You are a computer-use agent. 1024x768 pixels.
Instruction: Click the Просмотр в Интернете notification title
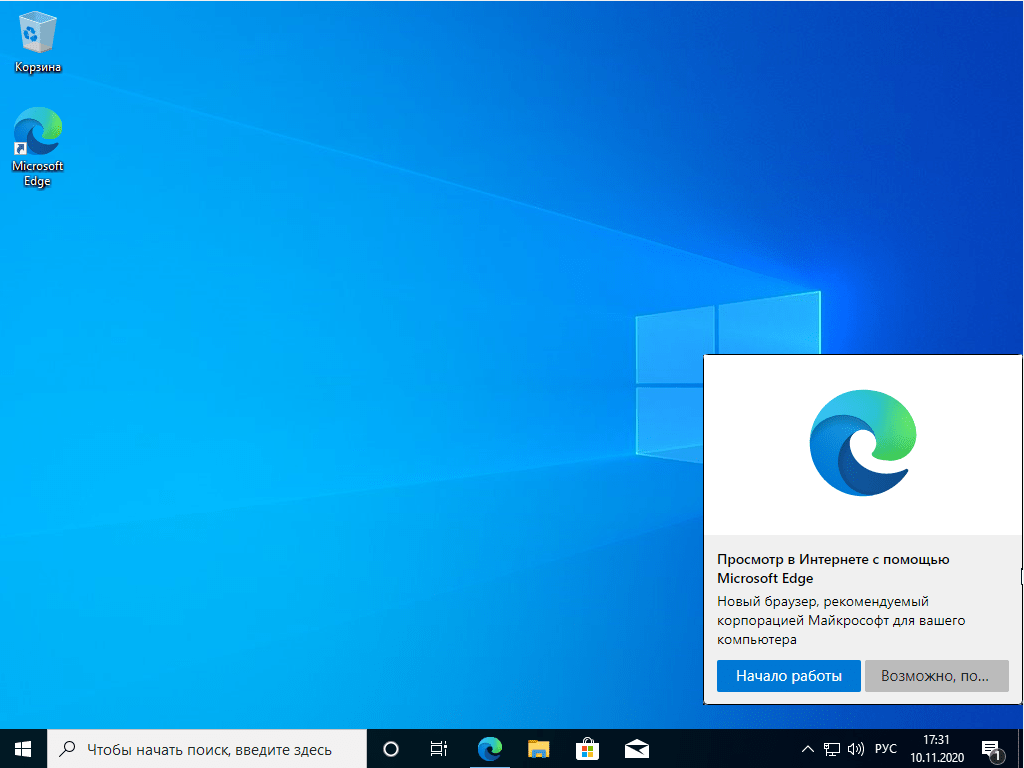click(833, 568)
